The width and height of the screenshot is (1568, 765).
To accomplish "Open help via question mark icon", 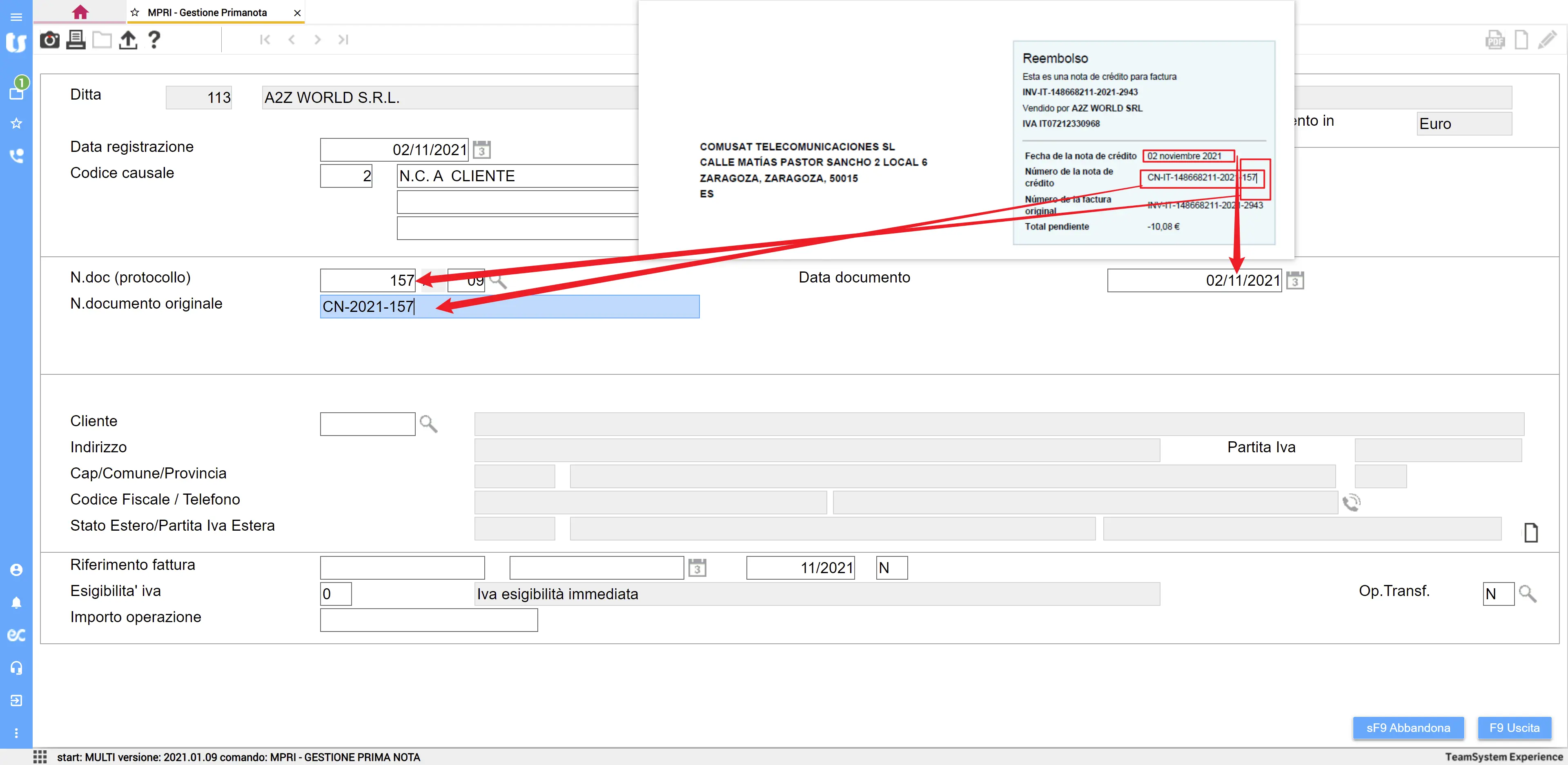I will point(154,40).
